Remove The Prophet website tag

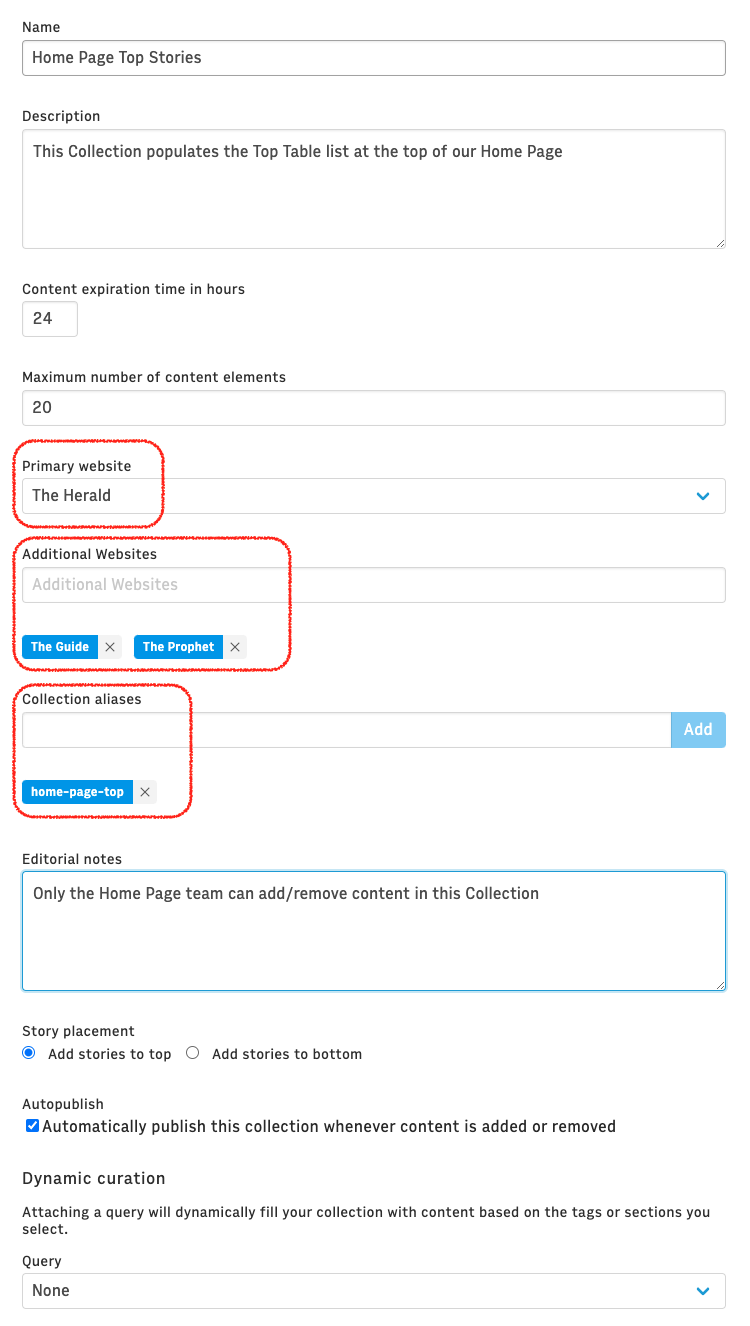(x=235, y=647)
